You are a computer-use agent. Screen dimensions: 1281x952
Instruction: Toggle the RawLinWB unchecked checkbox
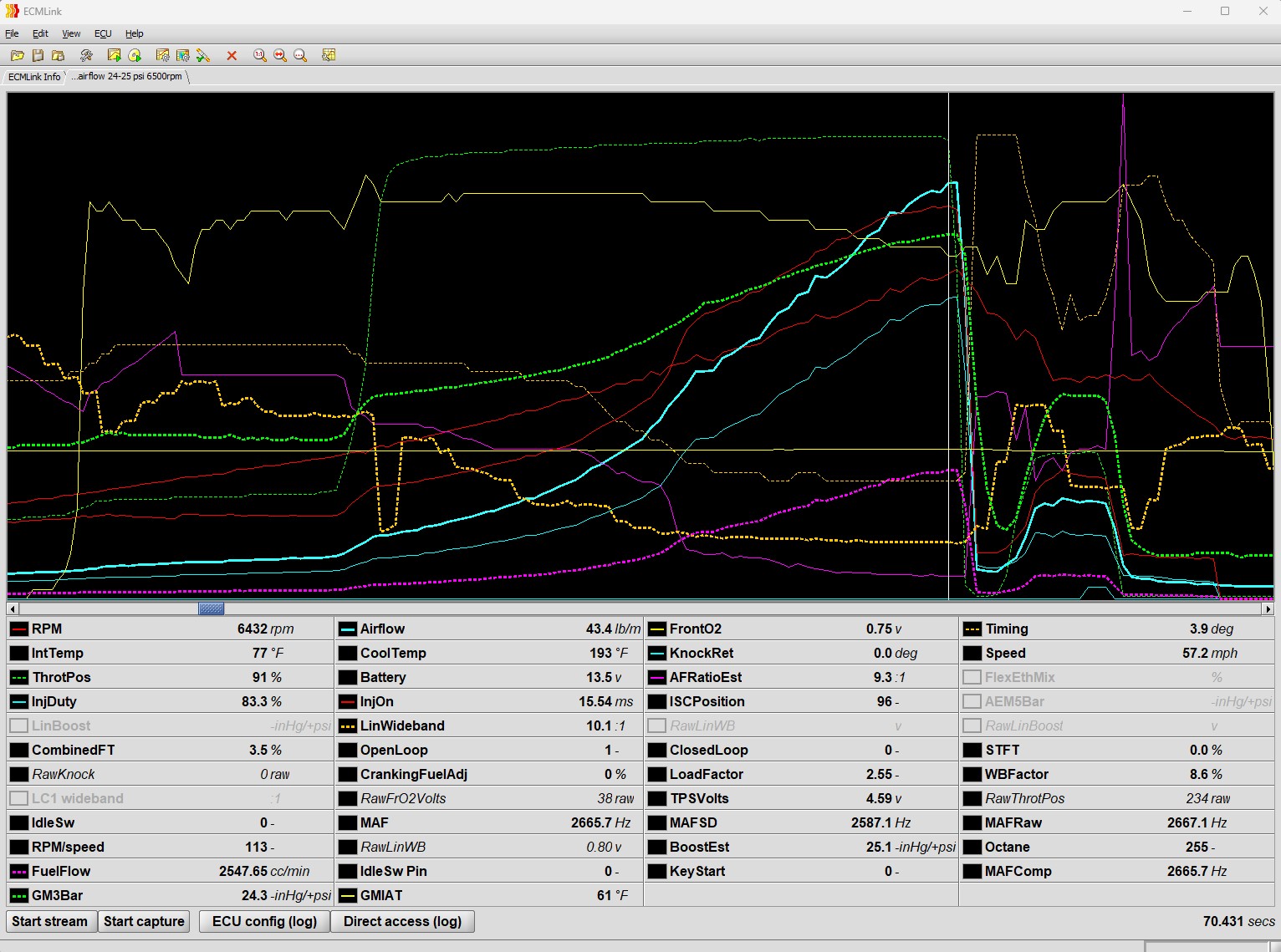pyautogui.click(x=656, y=725)
